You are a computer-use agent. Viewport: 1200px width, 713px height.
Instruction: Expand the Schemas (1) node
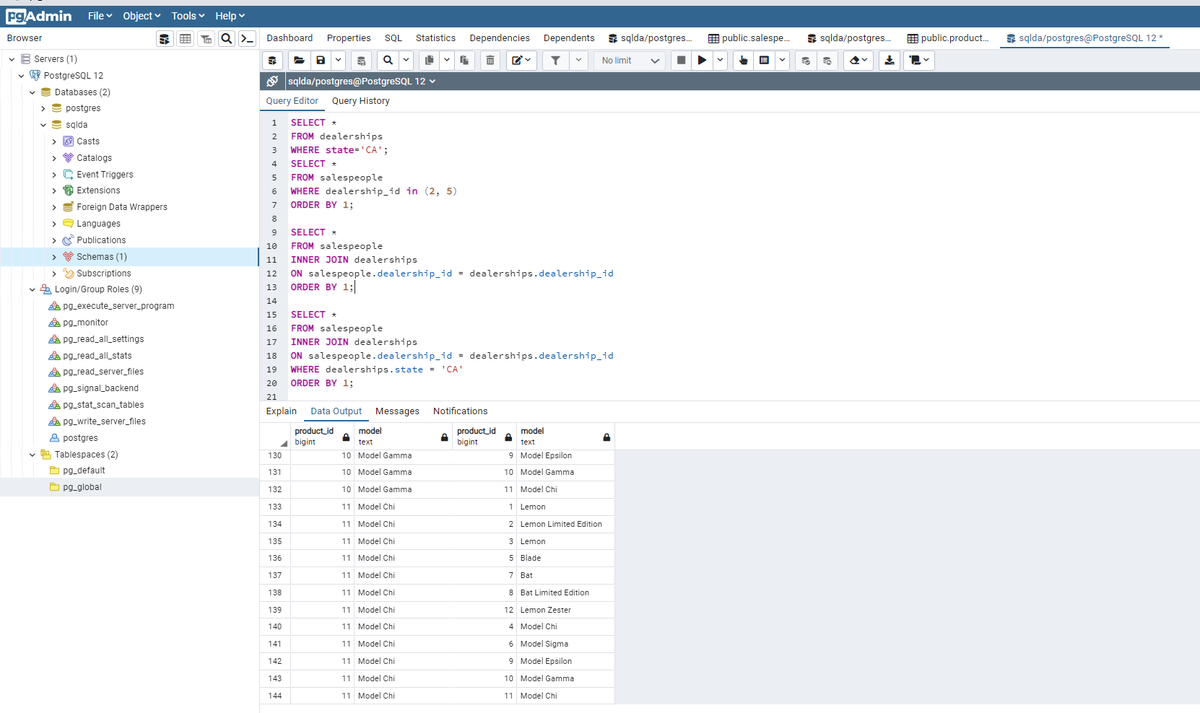click(54, 257)
